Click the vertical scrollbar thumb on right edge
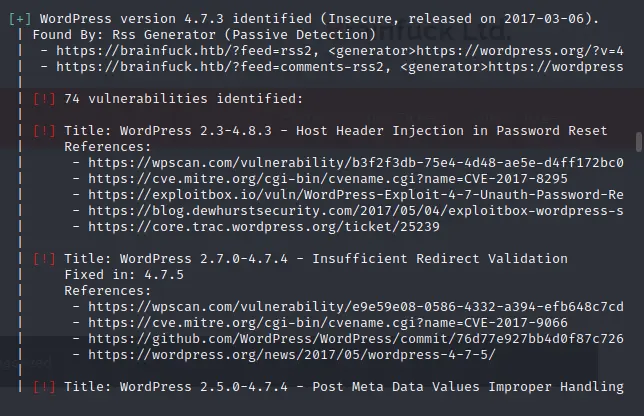 pos(639,142)
